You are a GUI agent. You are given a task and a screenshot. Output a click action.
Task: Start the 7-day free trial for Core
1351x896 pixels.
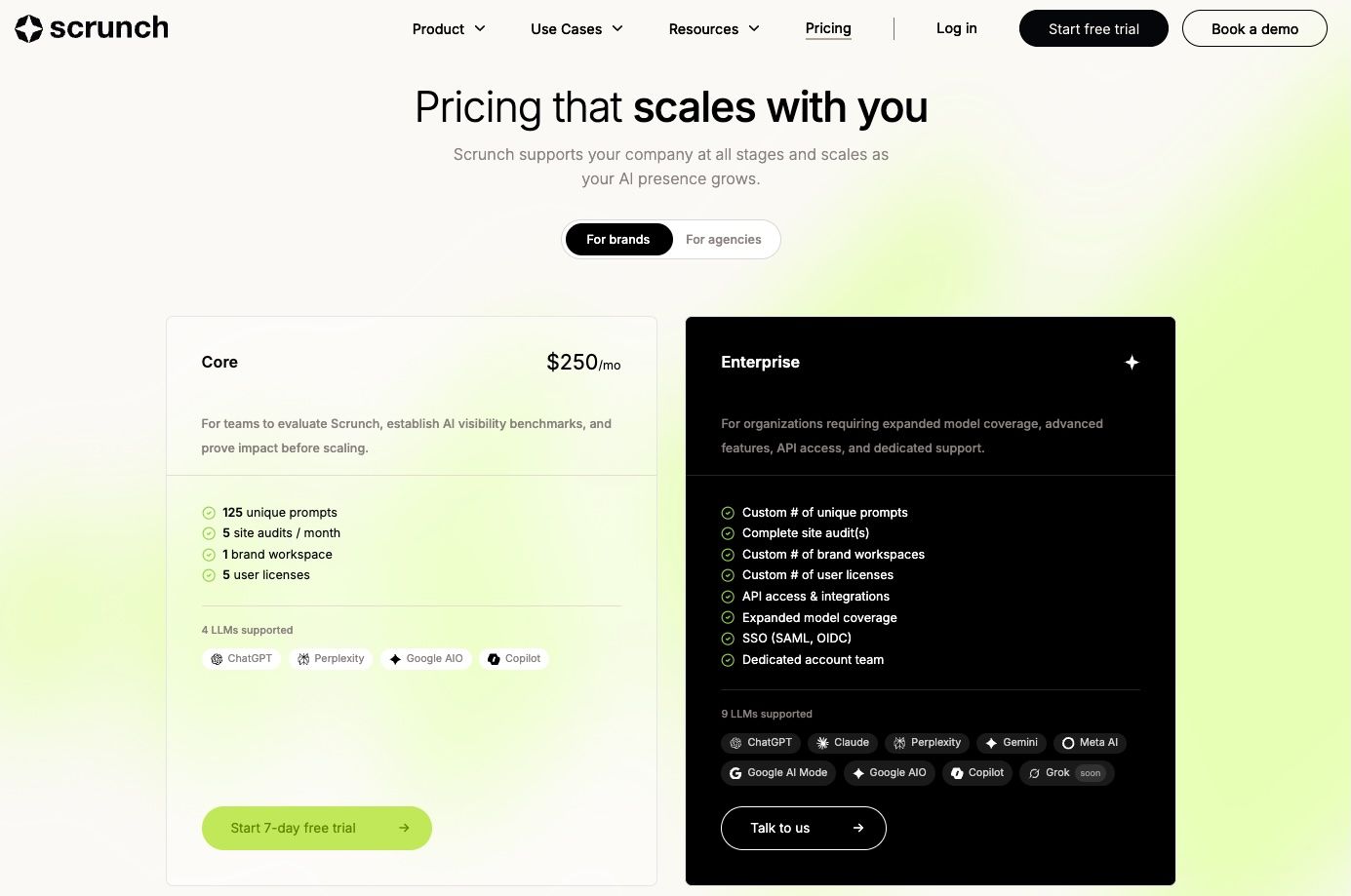(x=316, y=828)
